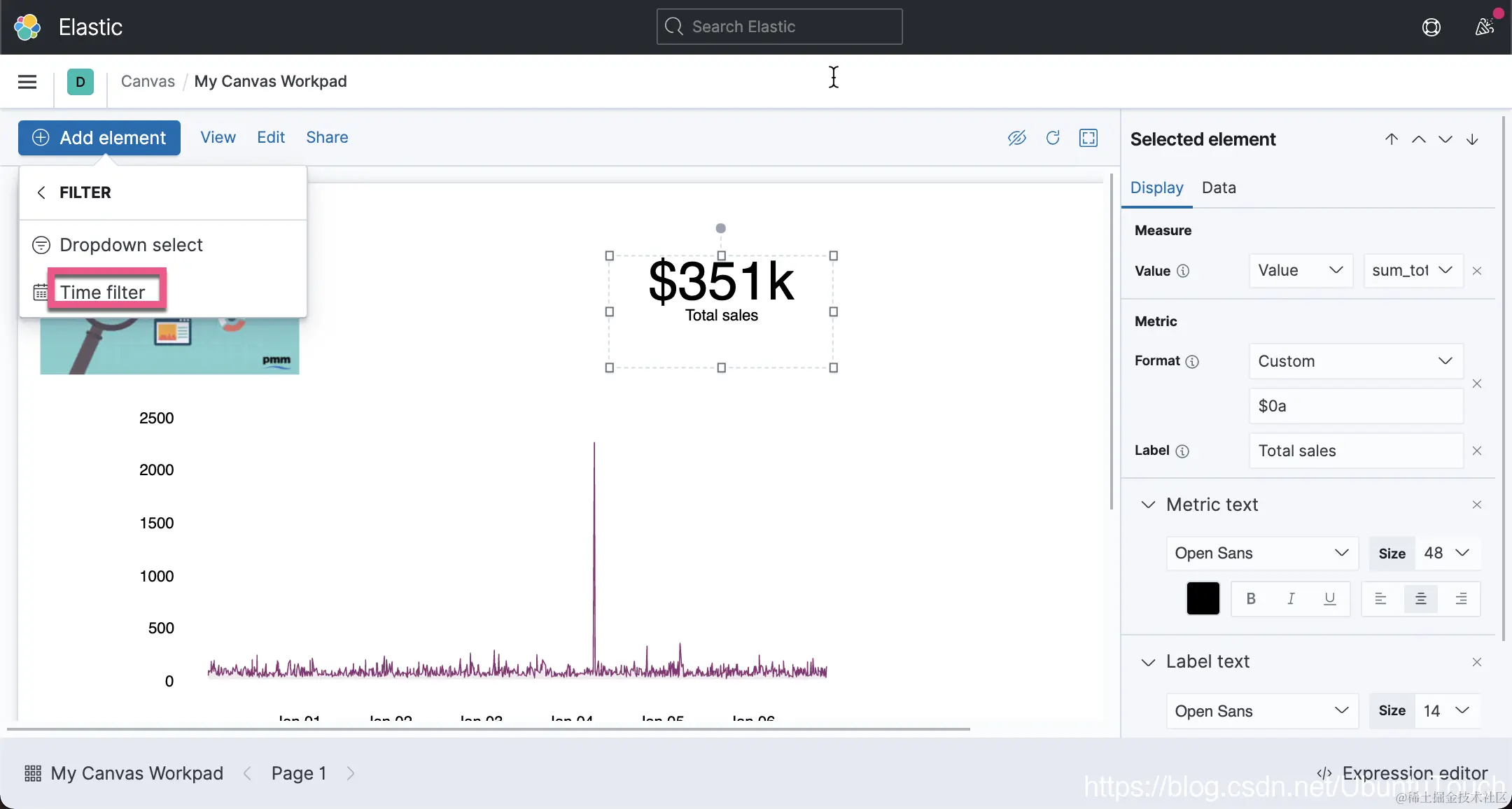Click the help lifebuoy icon in the header

1431,27
